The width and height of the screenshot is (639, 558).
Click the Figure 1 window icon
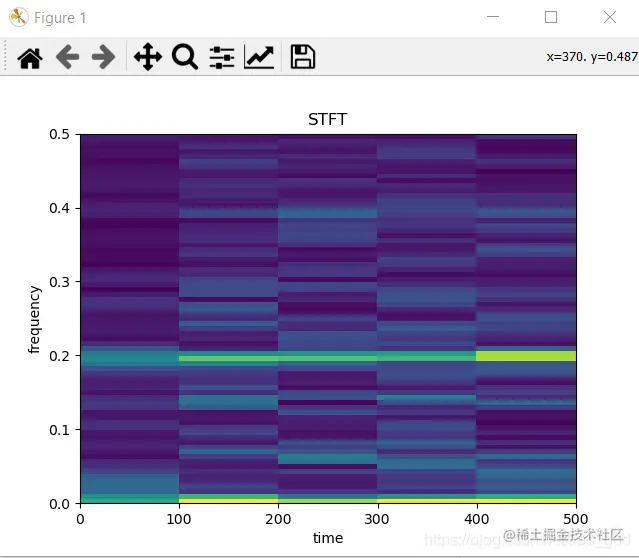pos(19,17)
